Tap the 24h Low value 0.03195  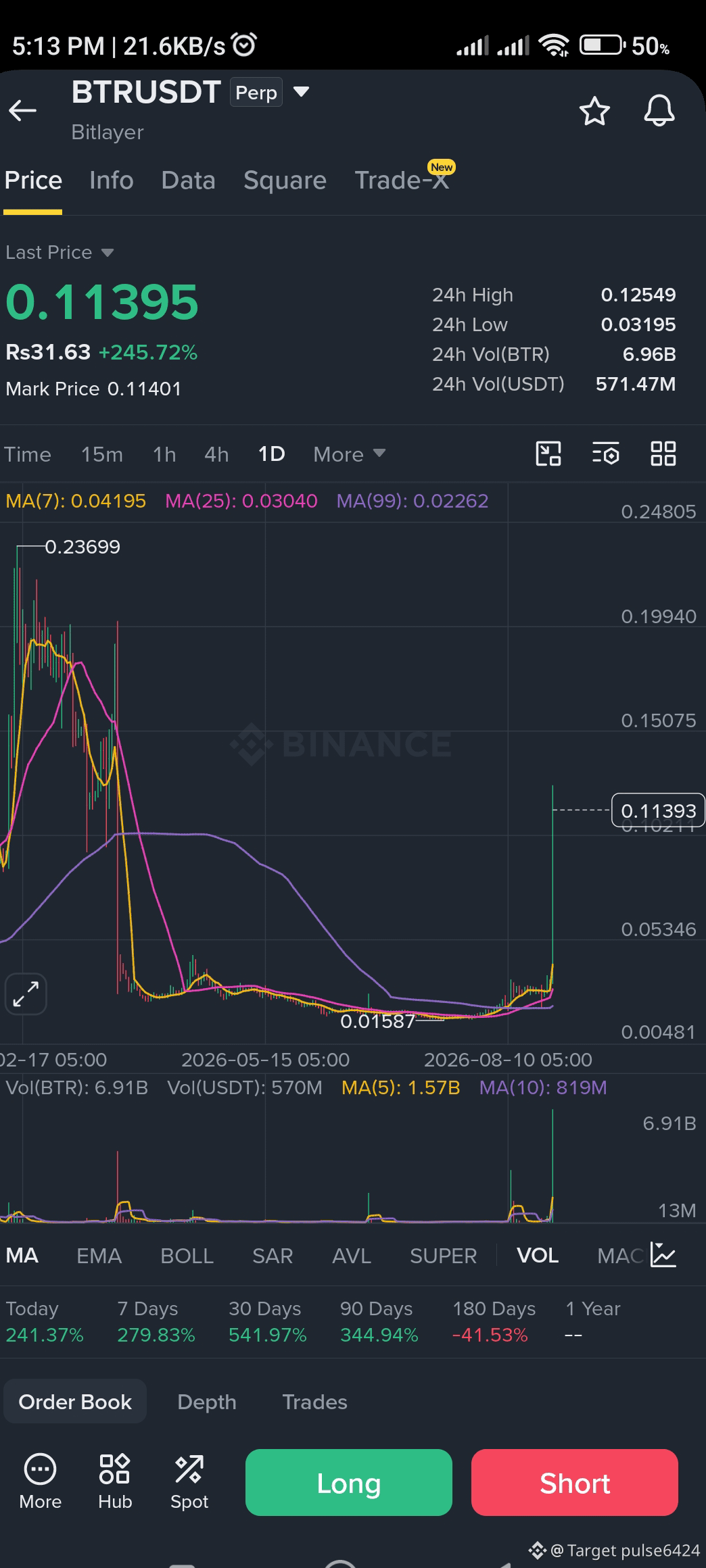point(638,325)
